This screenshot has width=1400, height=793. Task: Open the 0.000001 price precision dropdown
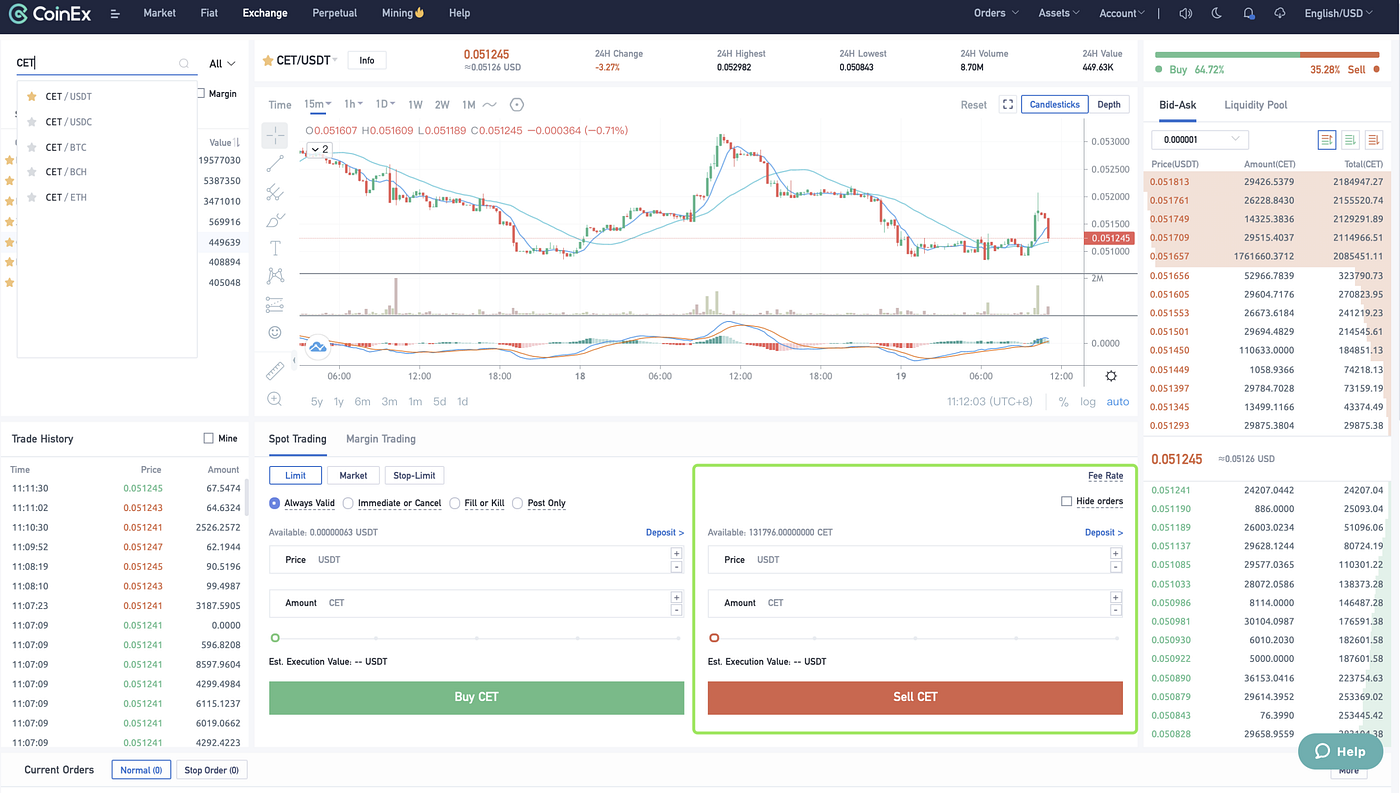(1199, 140)
